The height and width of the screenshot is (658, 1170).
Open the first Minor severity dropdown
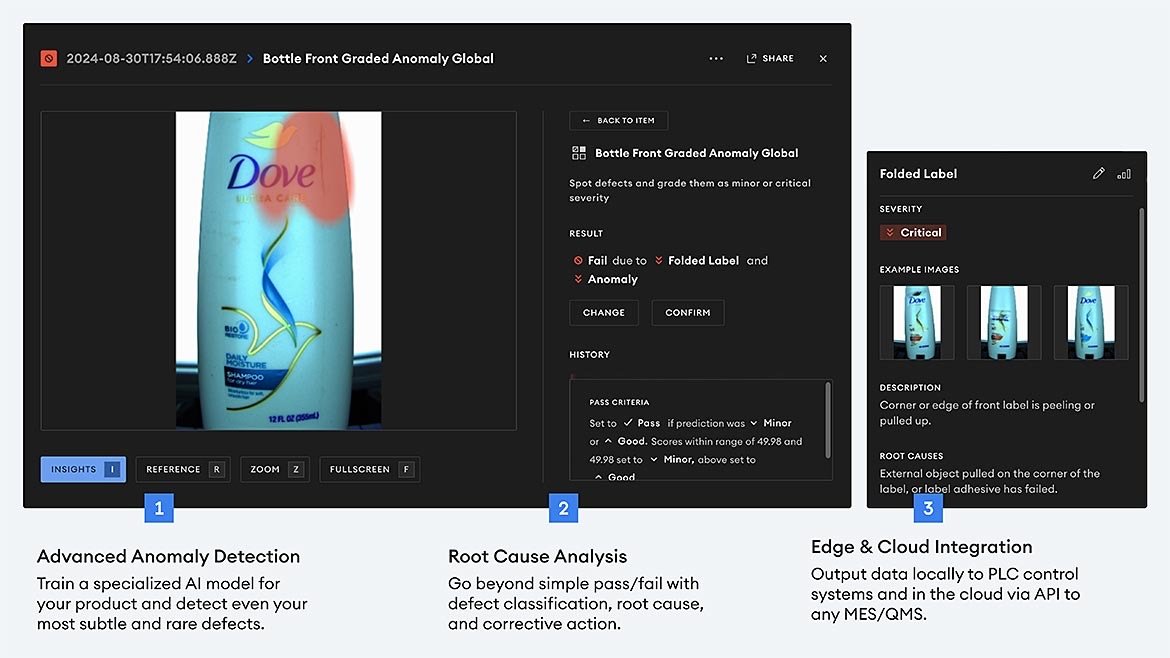tap(771, 423)
